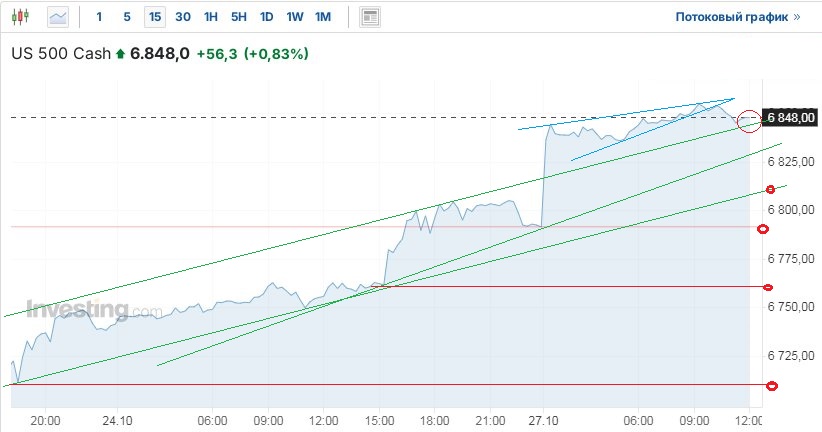Switch to the 30-minute interval
Screen dimensions: 822x432
click(183, 17)
